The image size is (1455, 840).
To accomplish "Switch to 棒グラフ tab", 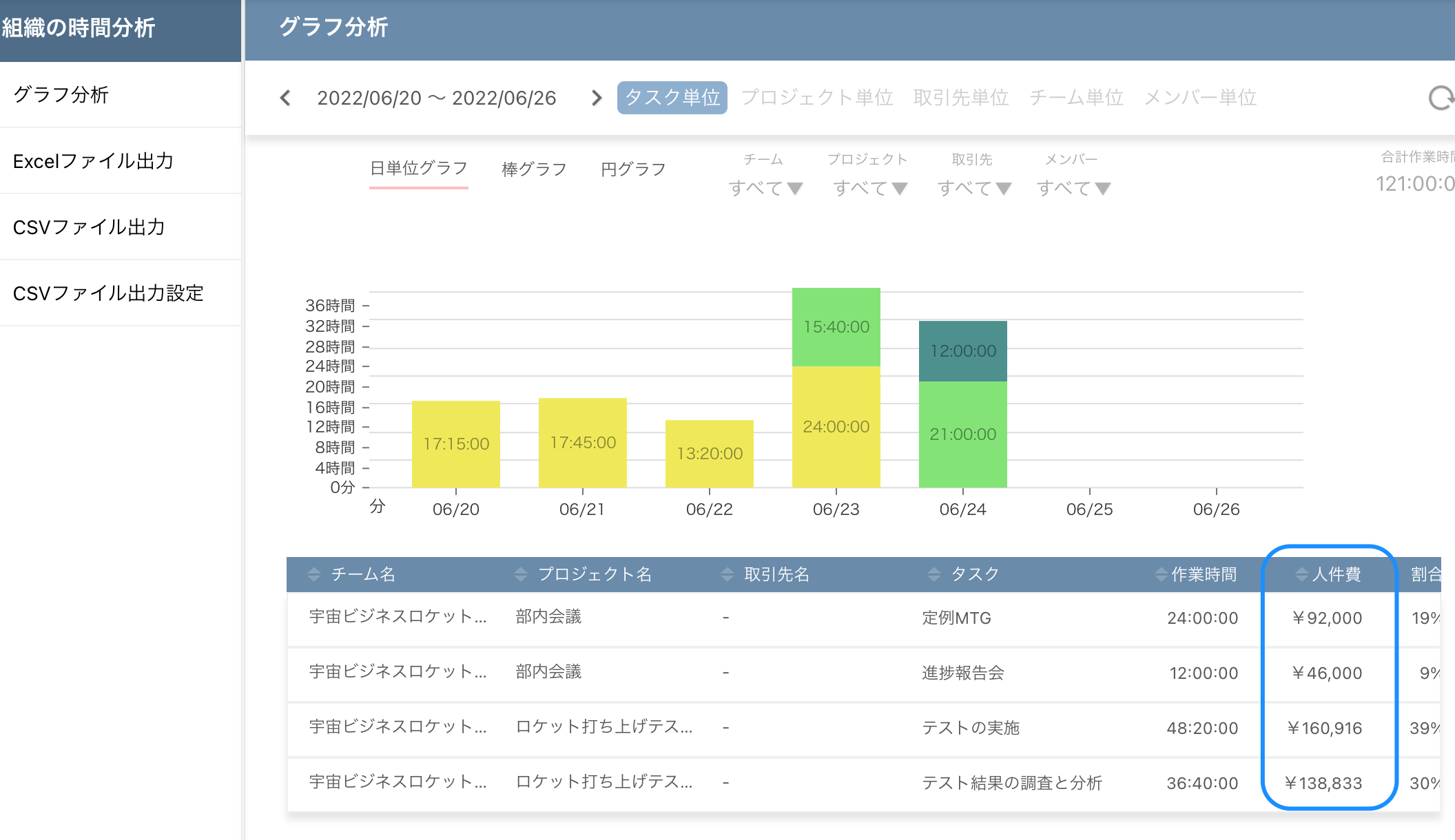I will point(534,169).
